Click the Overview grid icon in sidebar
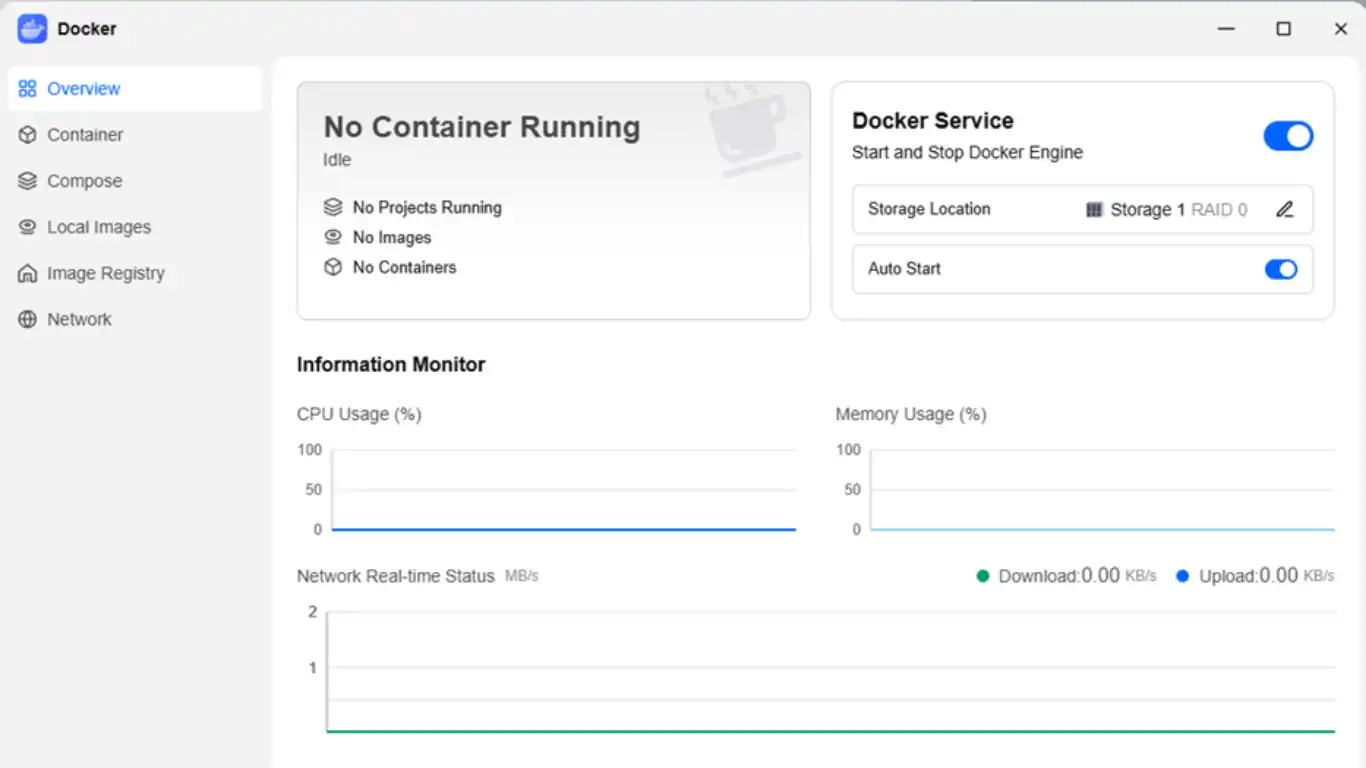The height and width of the screenshot is (768, 1366). (27, 89)
